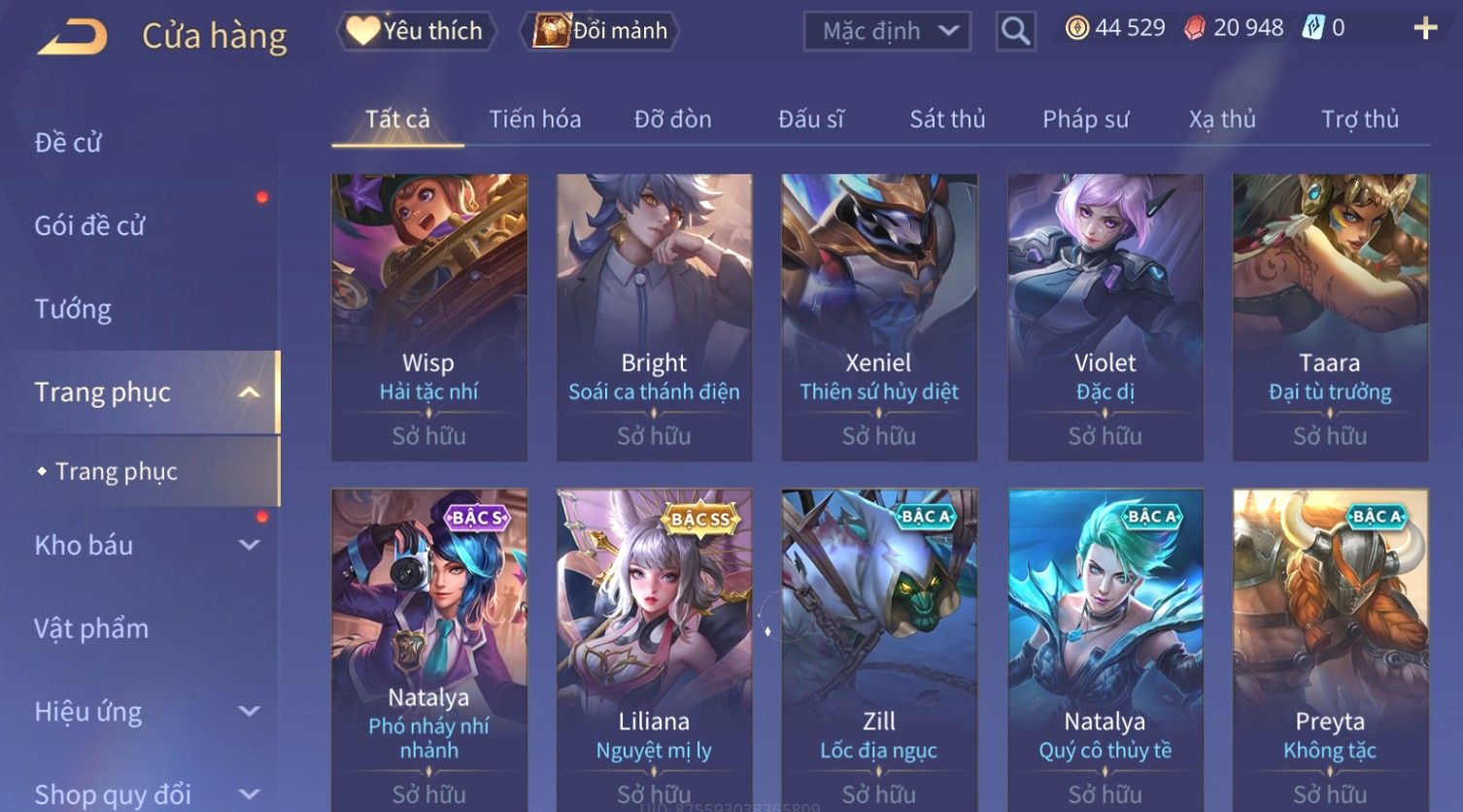This screenshot has width=1463, height=812.
Task: Click the blue ticket currency icon
Action: click(1313, 28)
